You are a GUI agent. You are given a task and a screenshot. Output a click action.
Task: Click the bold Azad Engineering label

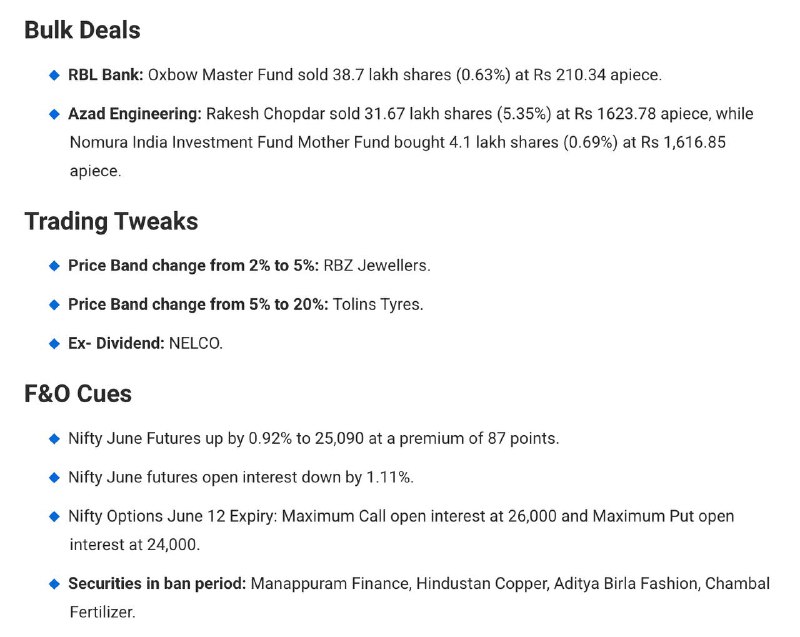[x=135, y=114]
